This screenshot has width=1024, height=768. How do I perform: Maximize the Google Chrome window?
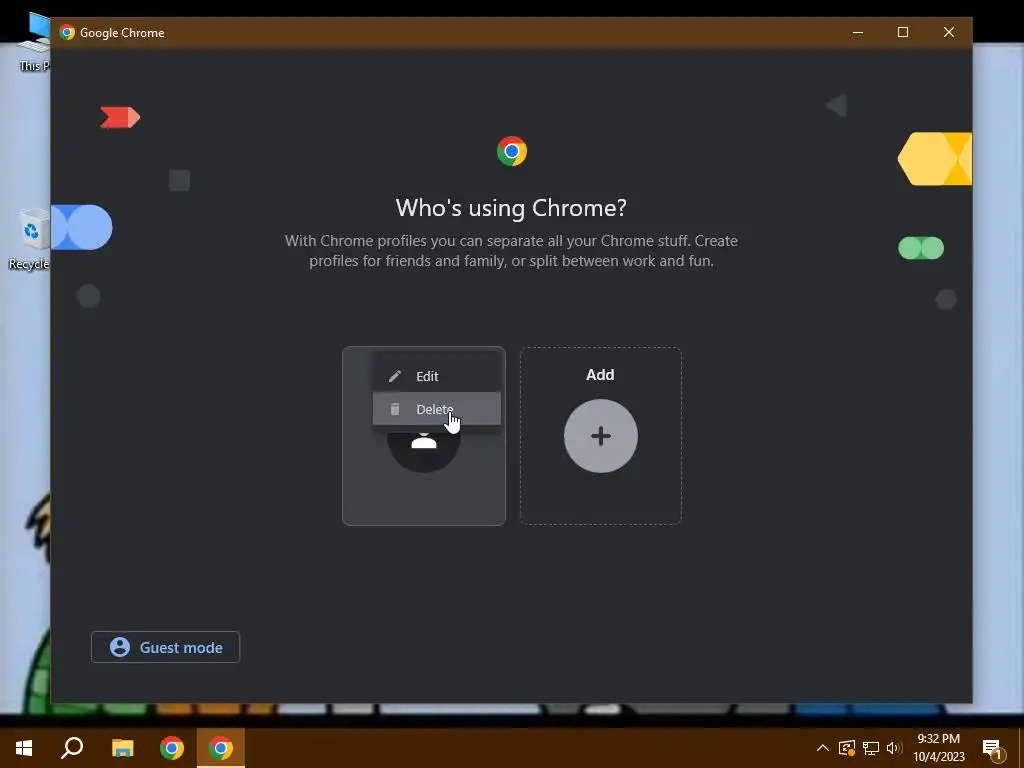(903, 32)
